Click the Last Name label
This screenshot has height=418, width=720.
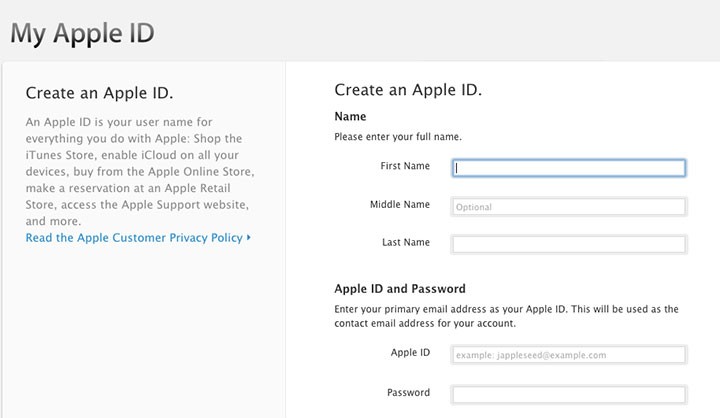(x=406, y=242)
